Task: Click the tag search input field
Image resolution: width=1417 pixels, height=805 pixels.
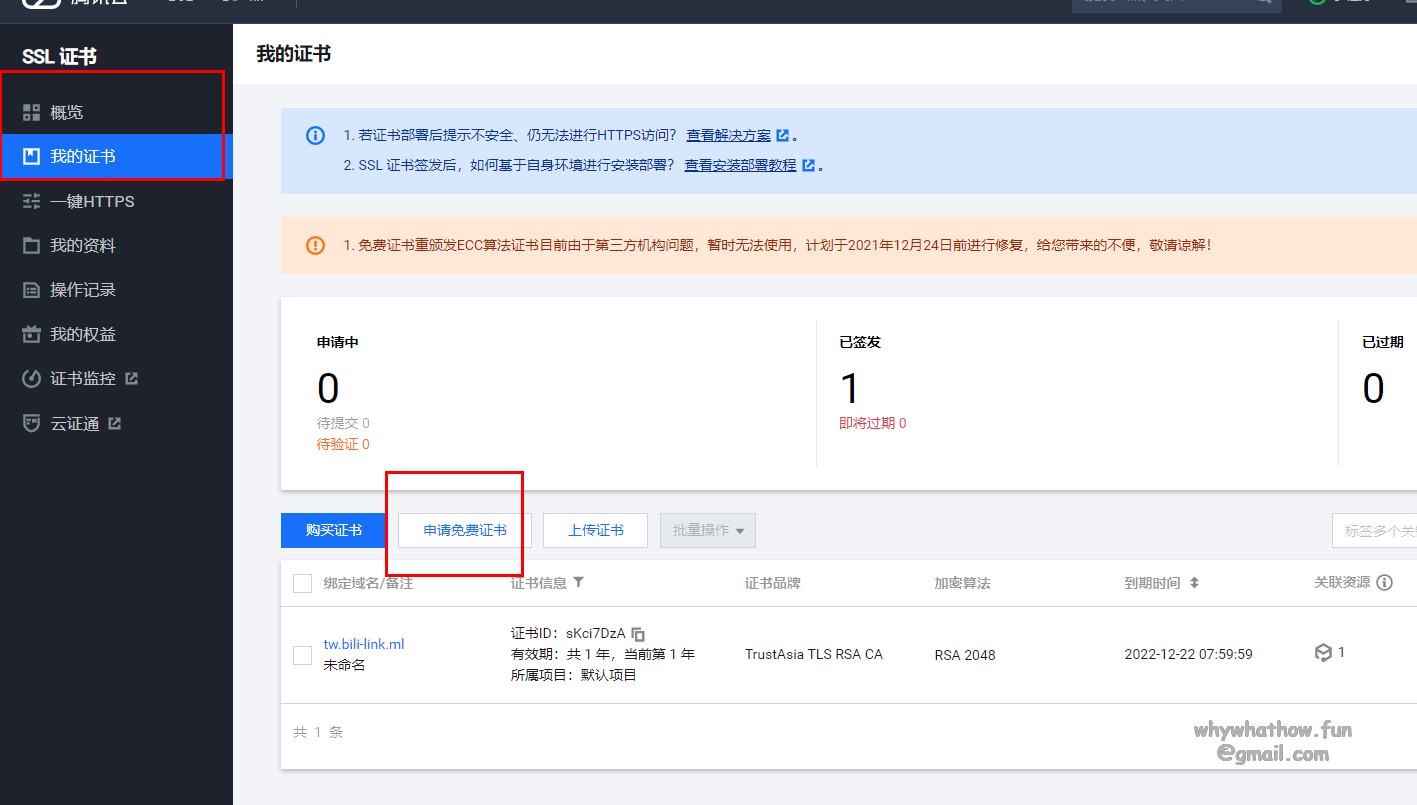Action: coord(1375,531)
